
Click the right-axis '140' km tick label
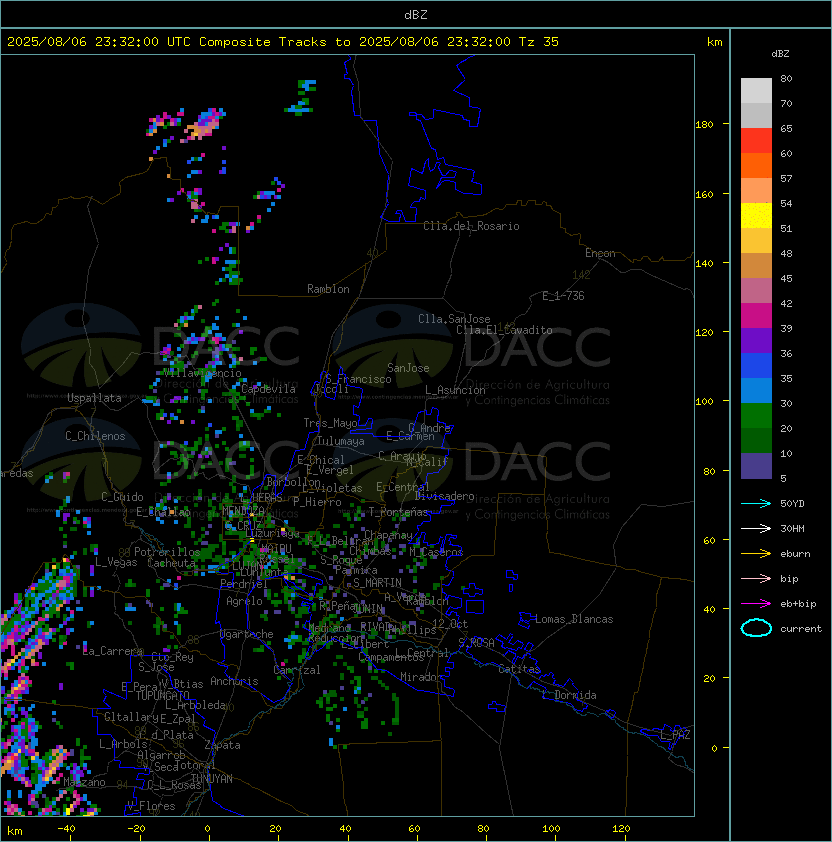pos(704,264)
